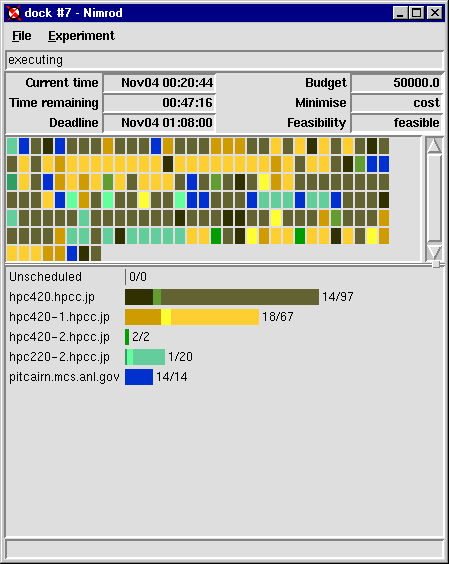Click the pane divider handle below job grid
Screen dimensions: 449x564
coord(436,264)
